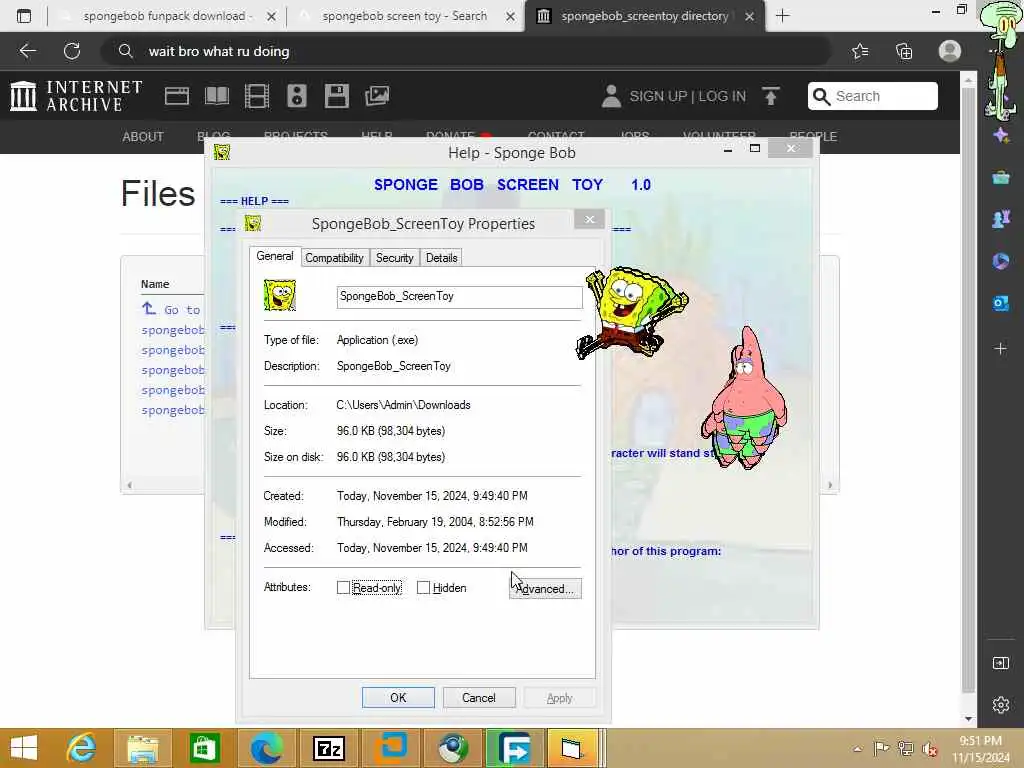The image size is (1024, 768).
Task: Open File Explorer from the taskbar
Action: 143,748
